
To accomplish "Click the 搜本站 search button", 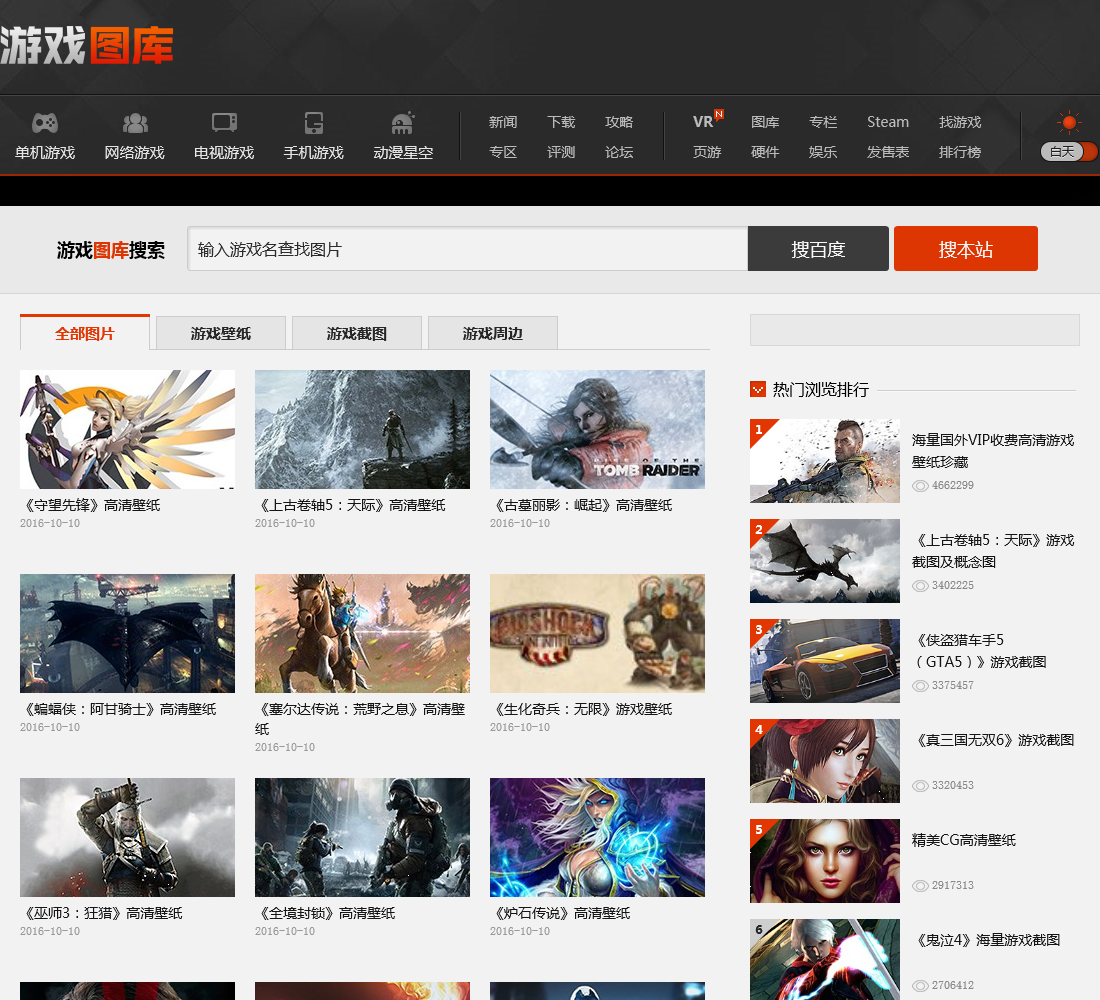I will click(965, 248).
